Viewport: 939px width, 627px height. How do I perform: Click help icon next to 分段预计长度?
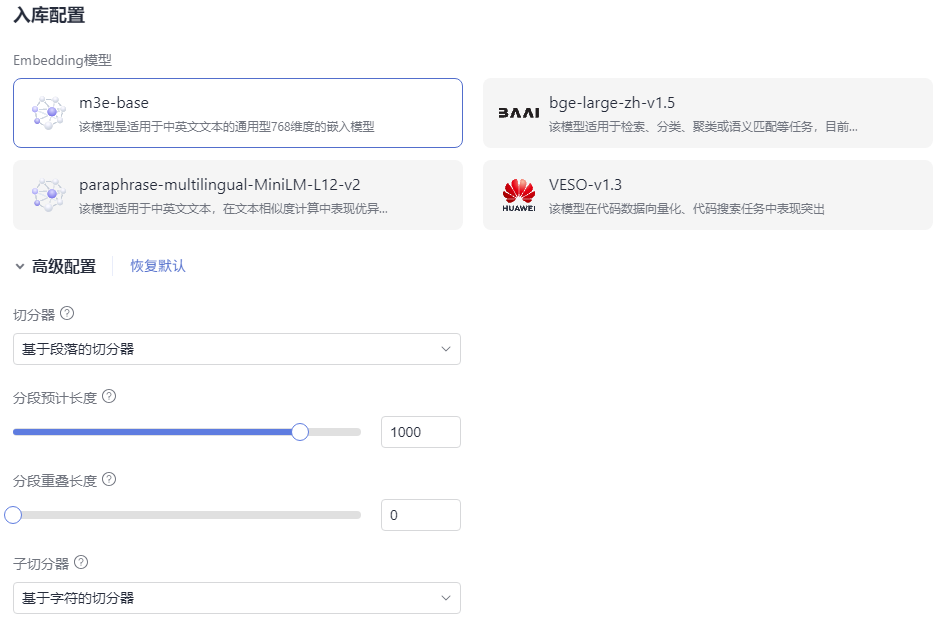pos(109,396)
